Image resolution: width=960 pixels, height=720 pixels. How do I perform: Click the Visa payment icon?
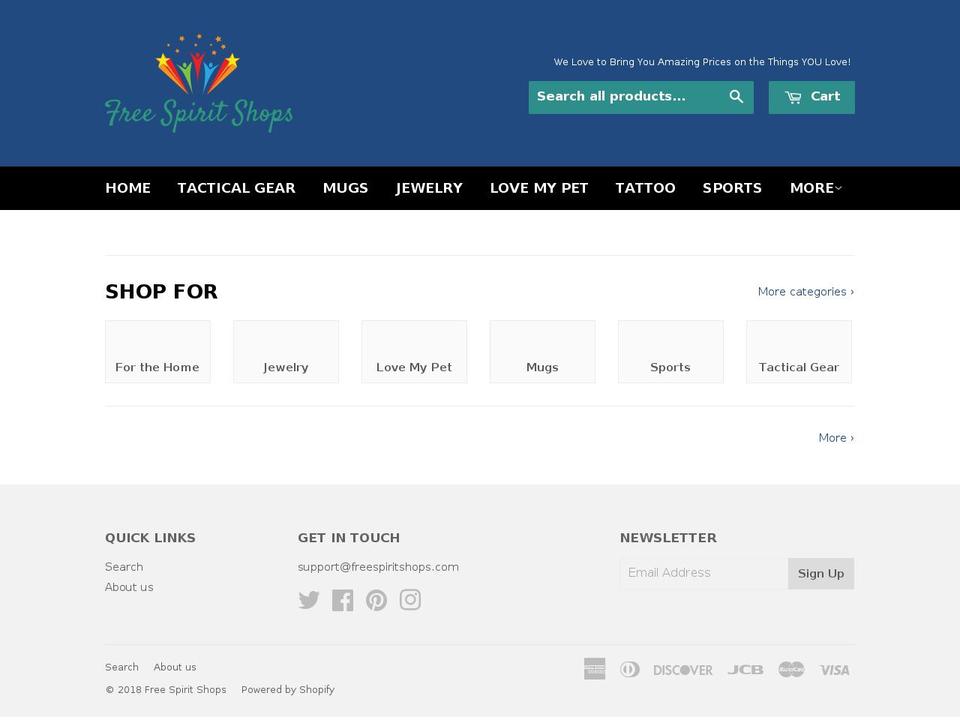tap(834, 670)
